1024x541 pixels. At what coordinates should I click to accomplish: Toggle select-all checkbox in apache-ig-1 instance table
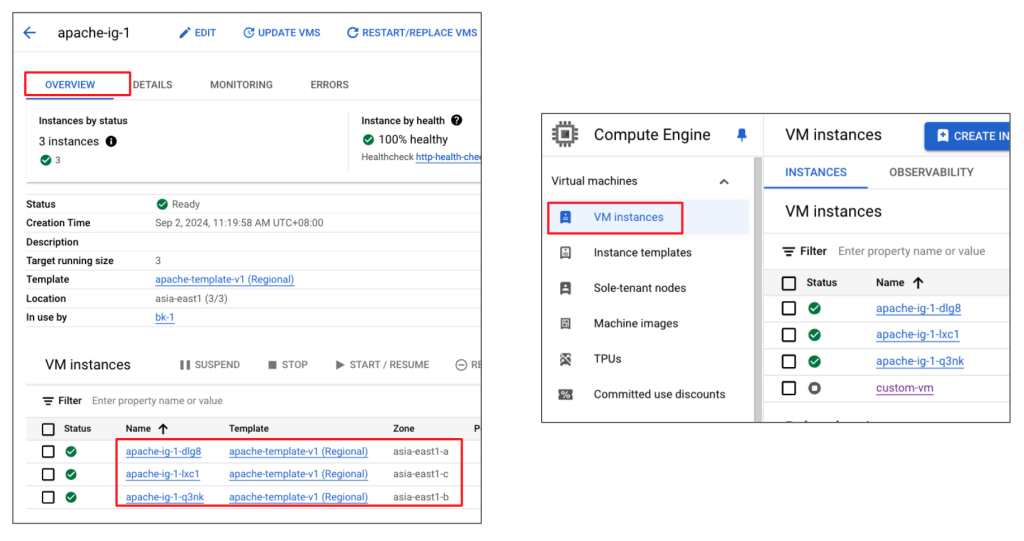coord(48,429)
